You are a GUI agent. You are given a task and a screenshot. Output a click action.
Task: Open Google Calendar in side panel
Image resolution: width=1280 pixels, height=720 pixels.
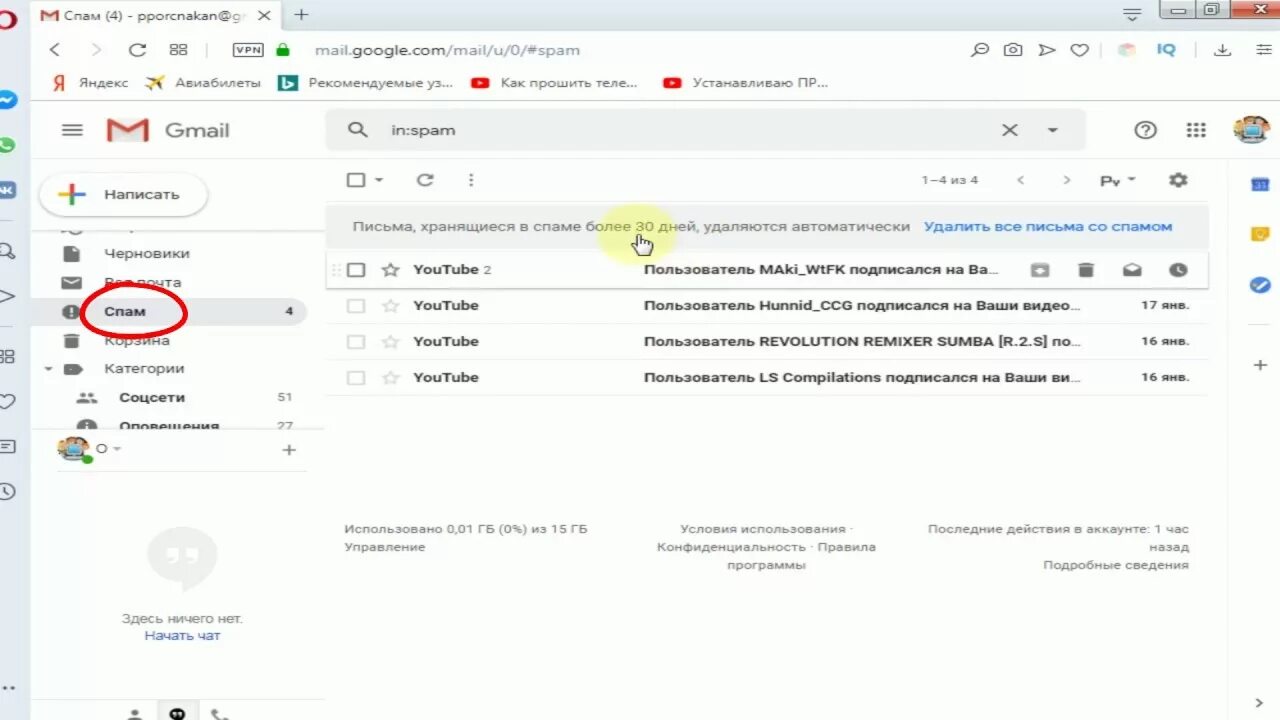(1260, 185)
